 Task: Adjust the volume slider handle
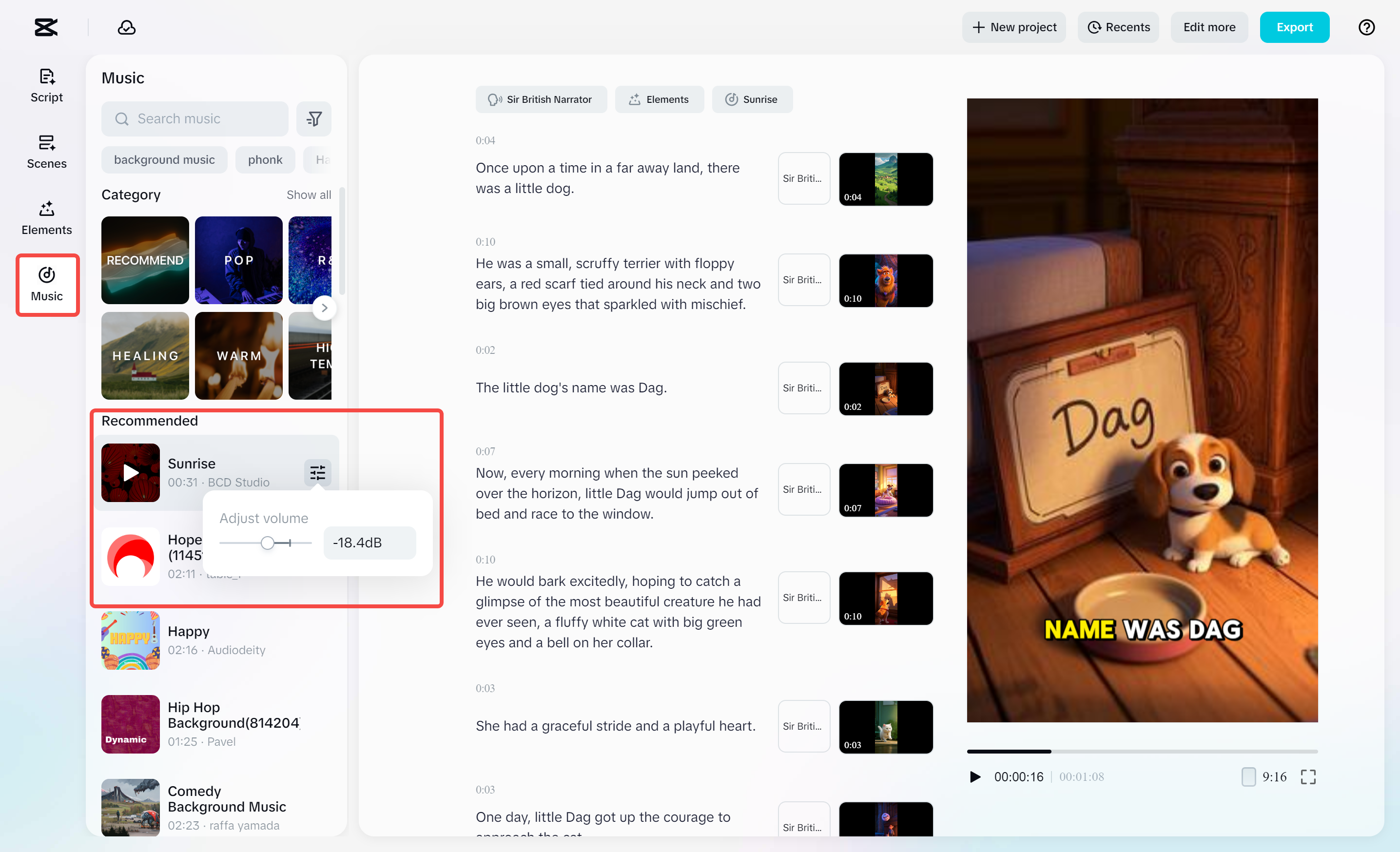click(268, 543)
